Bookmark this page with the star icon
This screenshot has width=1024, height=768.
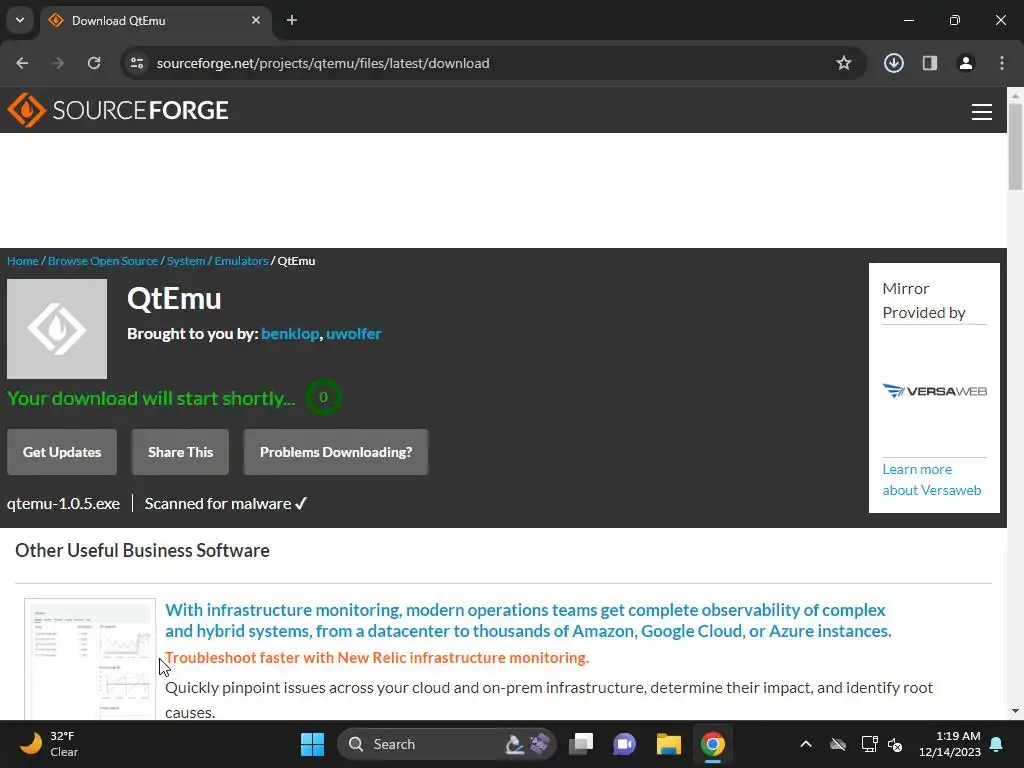(844, 63)
